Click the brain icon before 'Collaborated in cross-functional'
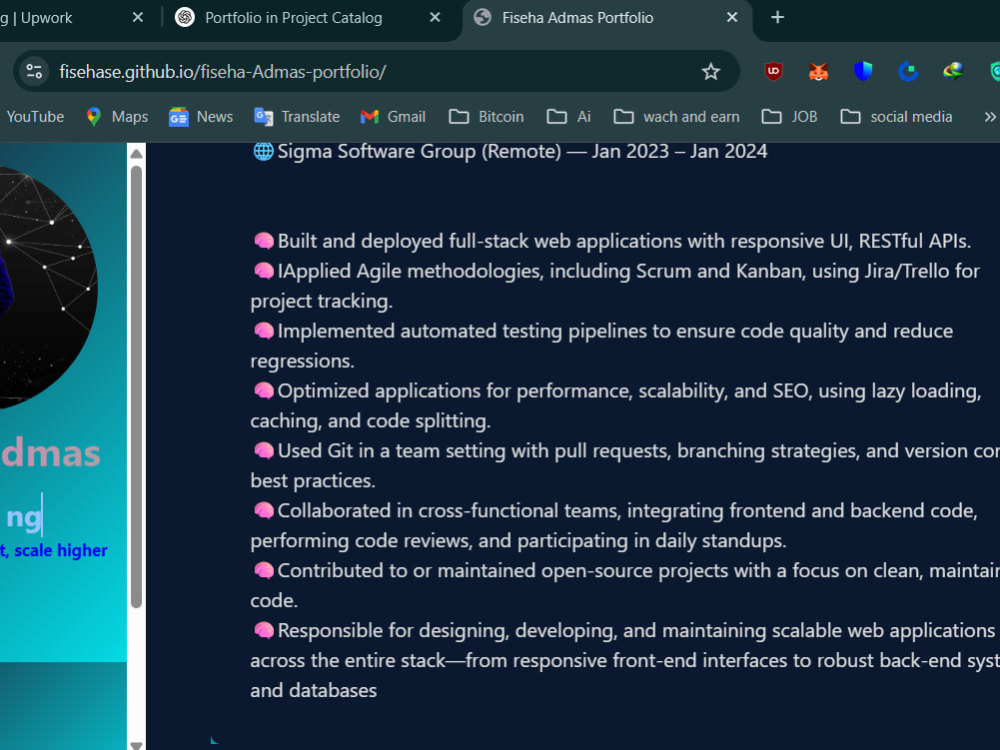1000x750 pixels. point(263,511)
